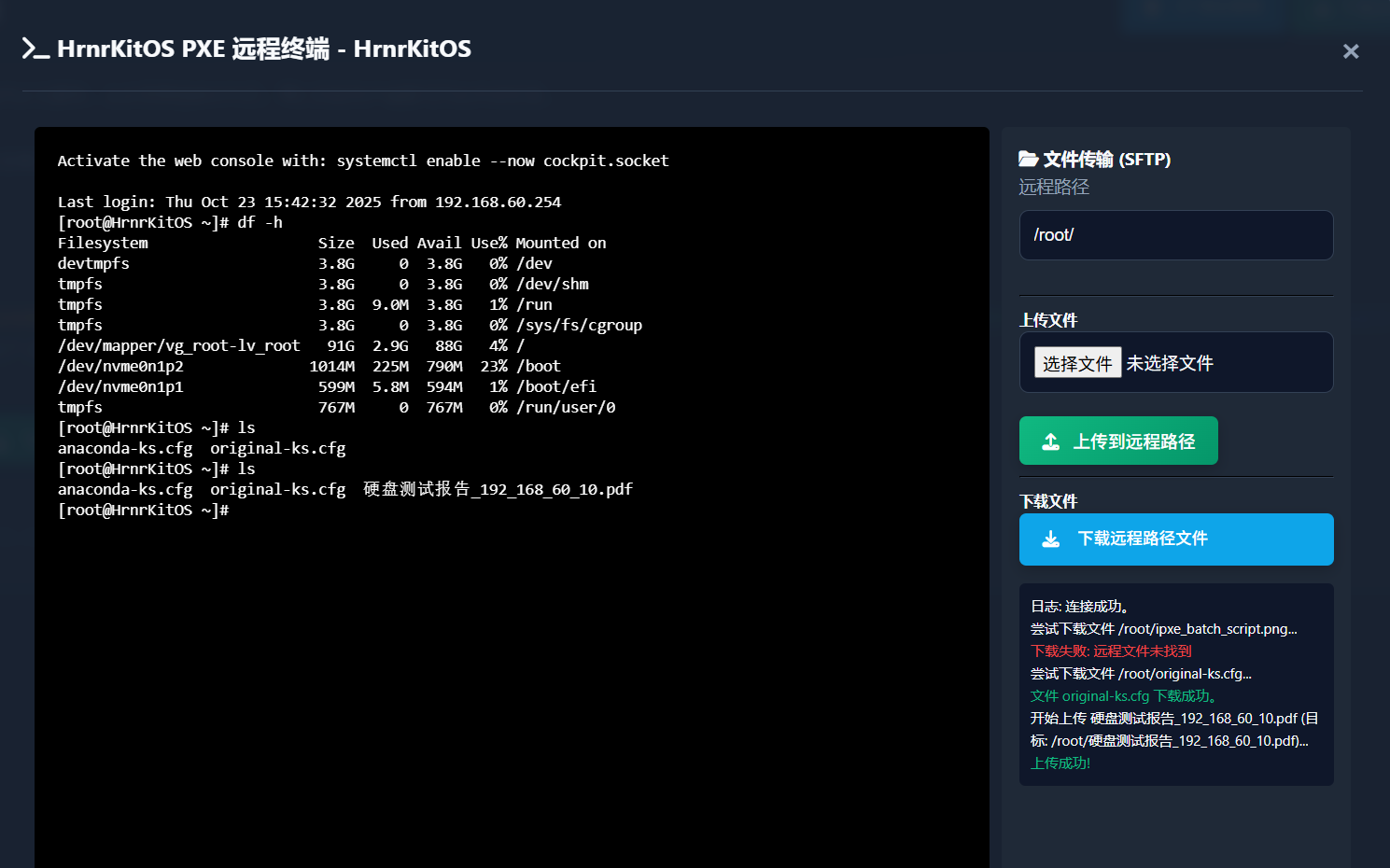This screenshot has width=1390, height=868.
Task: Click the terminal prompt icon in title
Action: pos(35,49)
